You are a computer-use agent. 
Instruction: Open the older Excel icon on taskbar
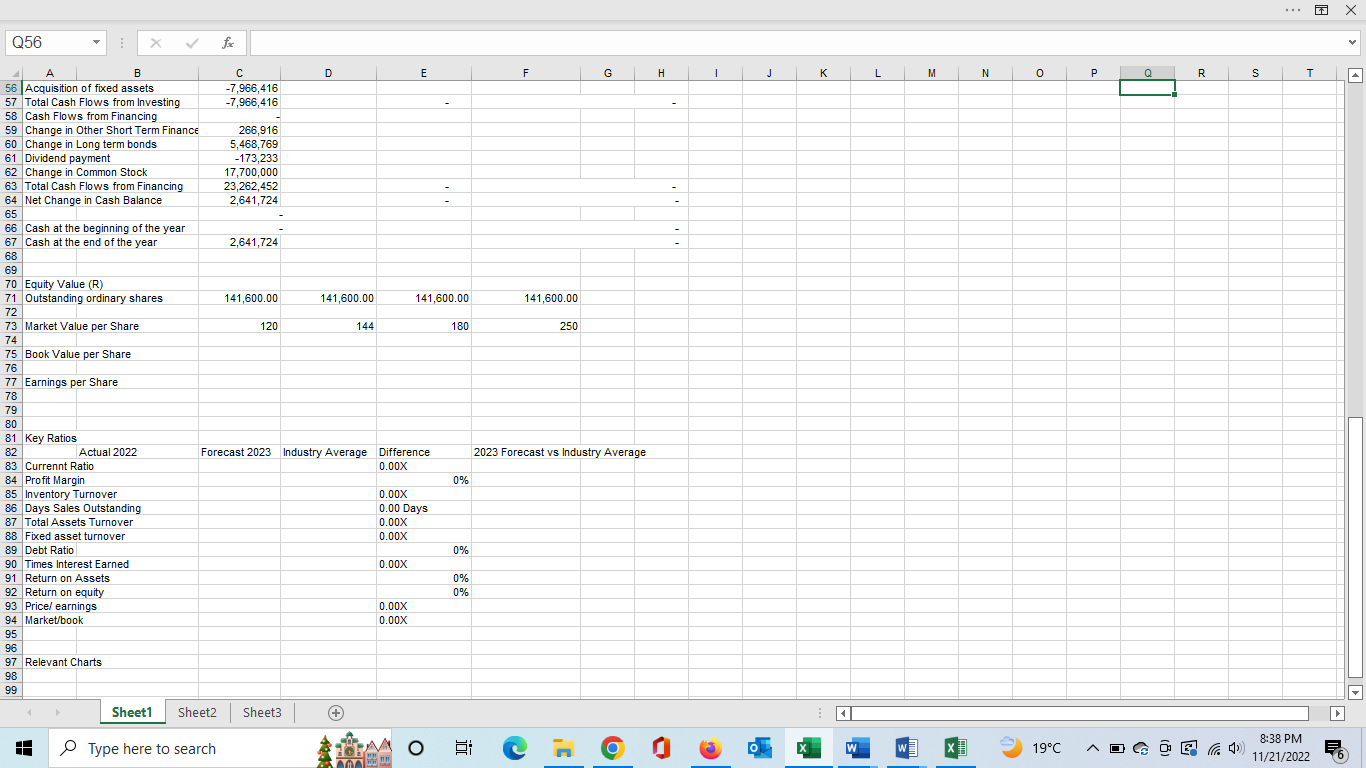pos(955,748)
